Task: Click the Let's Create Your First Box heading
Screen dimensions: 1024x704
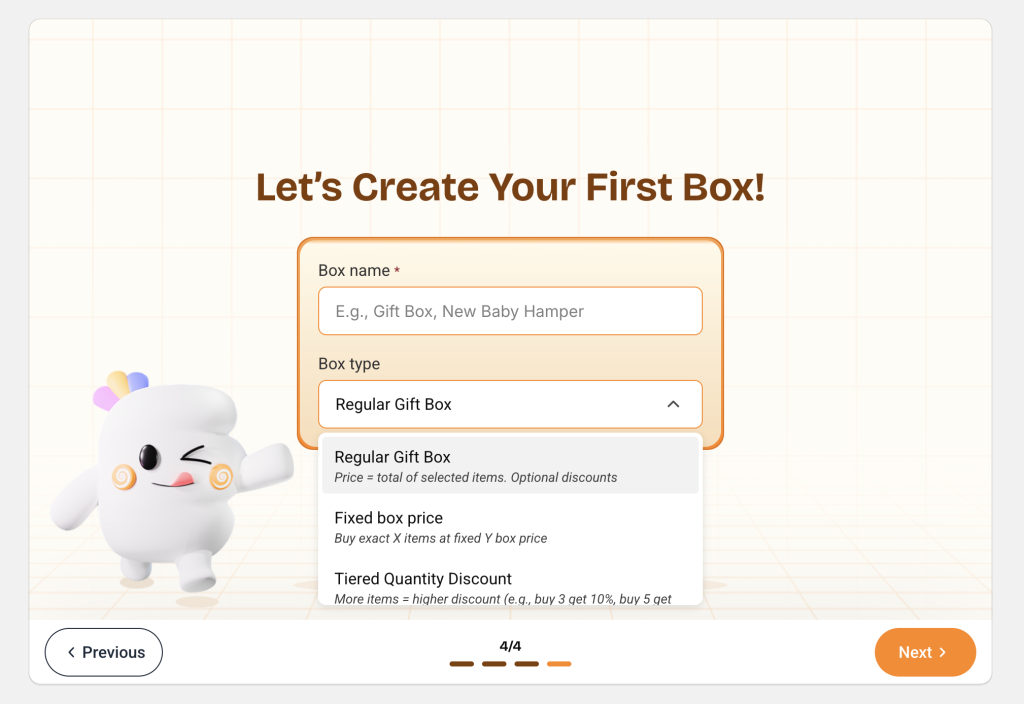Action: (510, 187)
